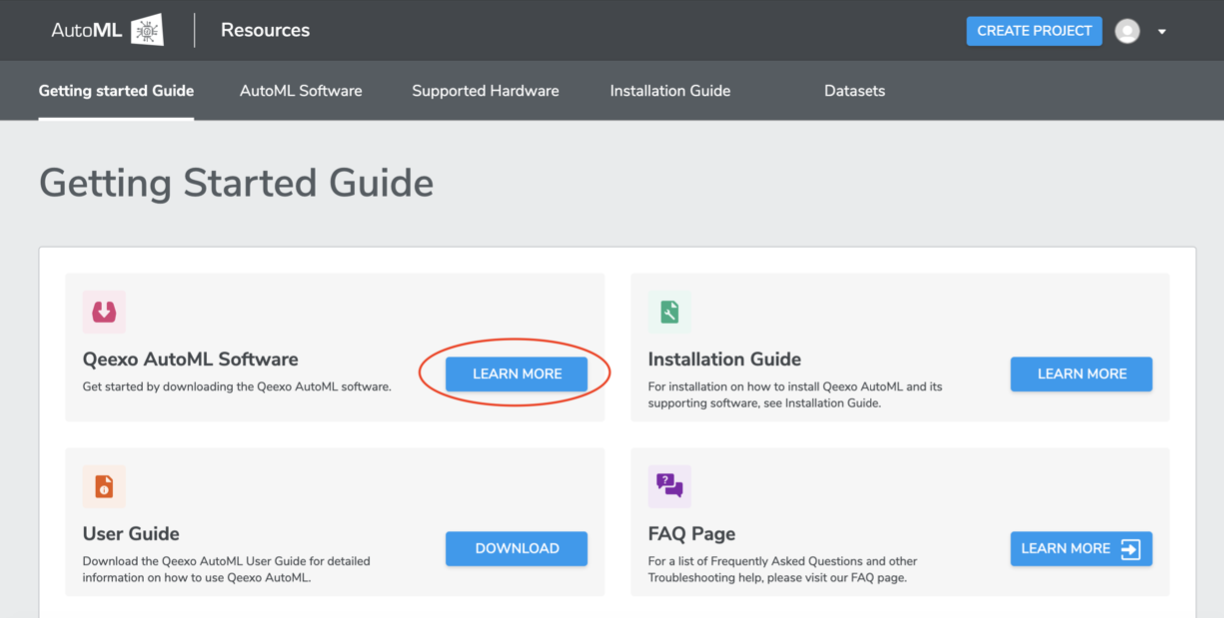Click the purple FAQ chat bubbles icon
This screenshot has width=1224, height=618.
669,487
